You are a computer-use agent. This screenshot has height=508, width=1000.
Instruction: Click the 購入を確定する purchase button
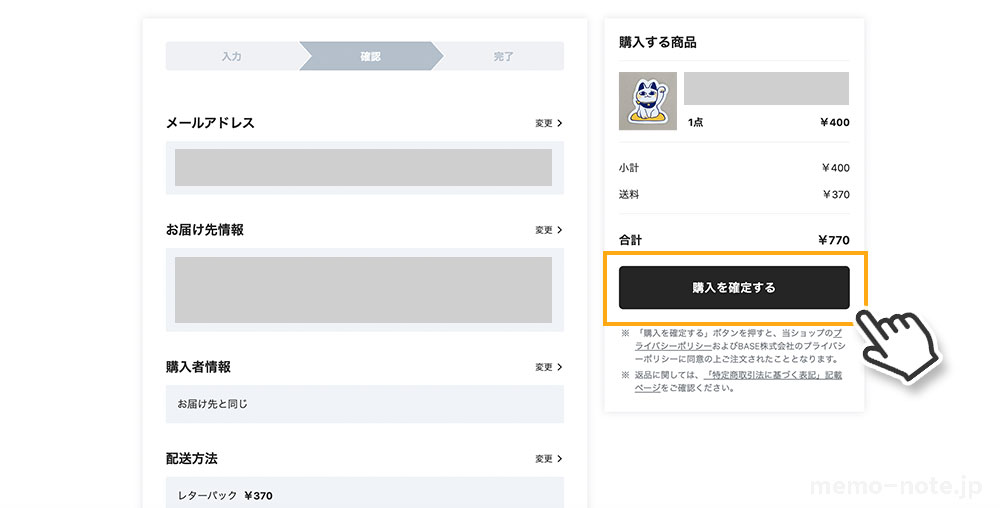[x=734, y=287]
